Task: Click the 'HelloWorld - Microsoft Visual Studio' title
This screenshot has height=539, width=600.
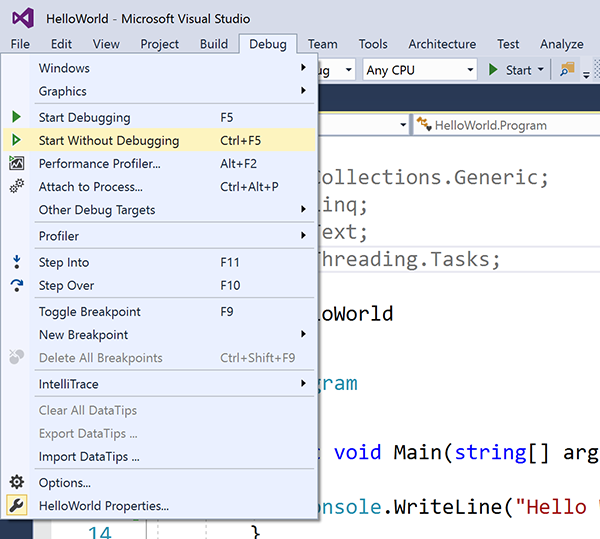Action: [x=148, y=19]
